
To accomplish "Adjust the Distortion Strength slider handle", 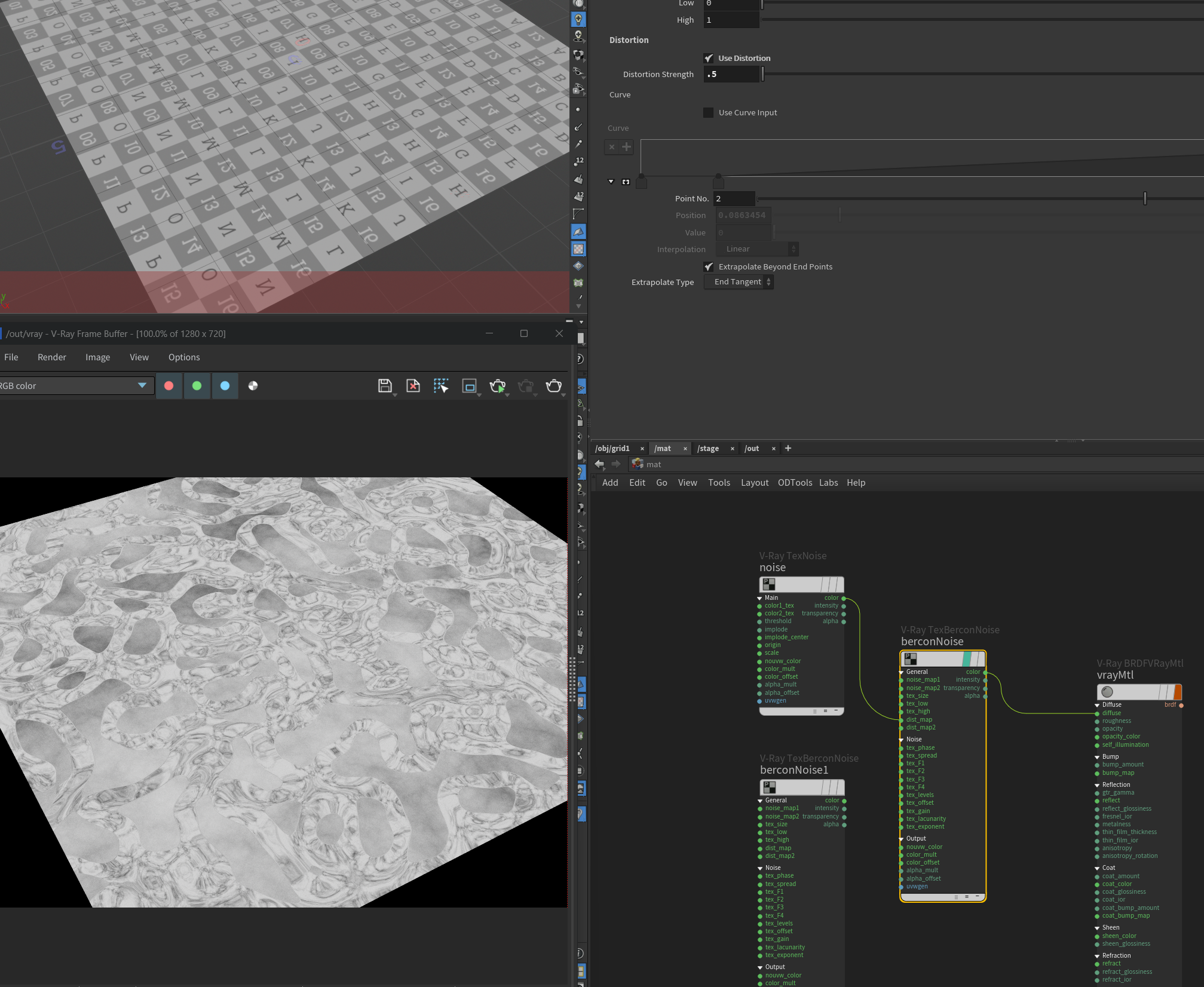I will pos(762,74).
